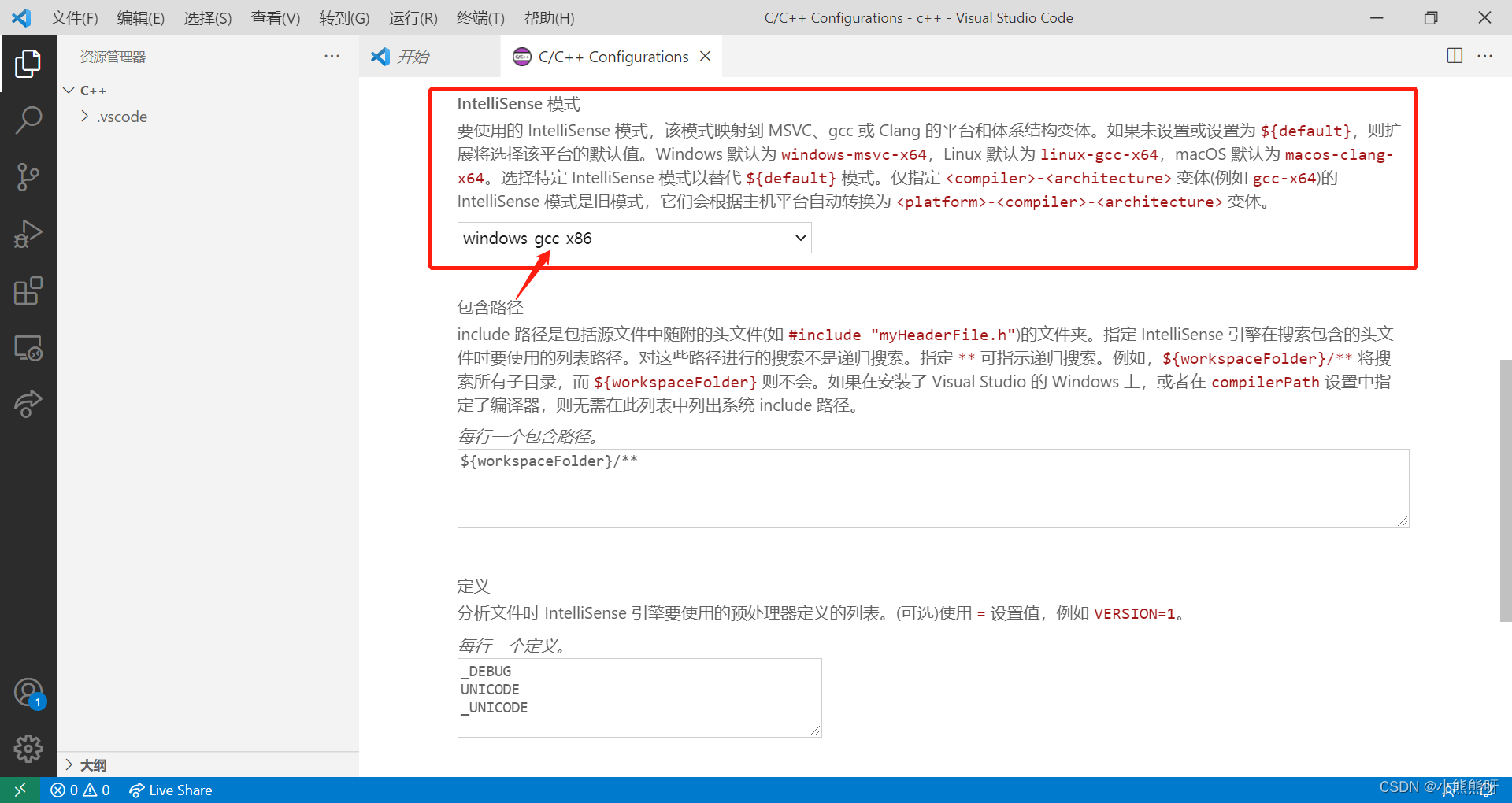Viewport: 1512px width, 803px height.
Task: Open the Manage gear icon
Action: click(x=28, y=749)
